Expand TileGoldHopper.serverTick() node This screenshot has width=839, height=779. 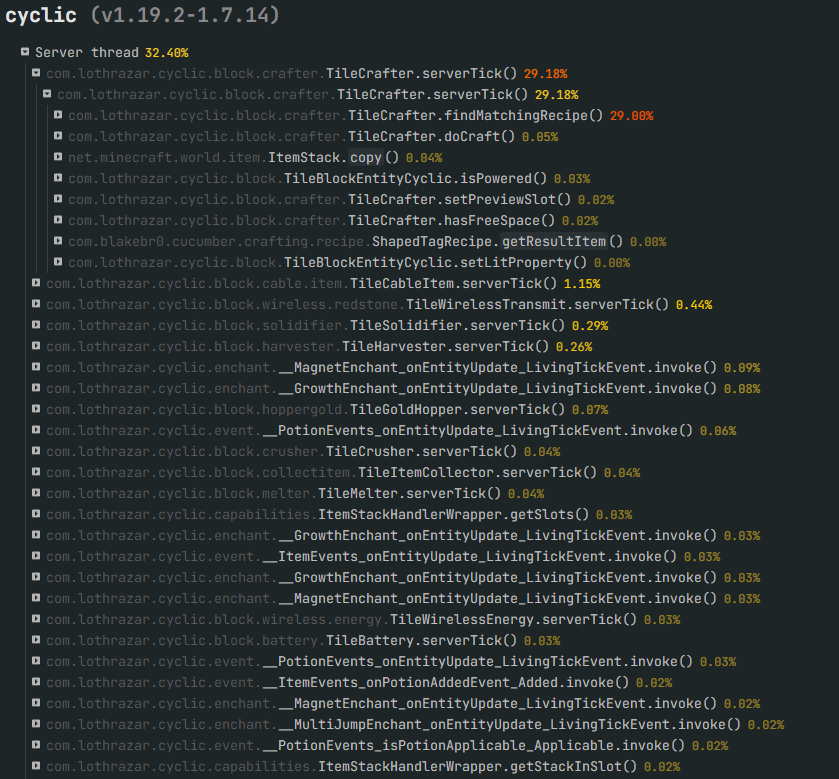(x=36, y=409)
